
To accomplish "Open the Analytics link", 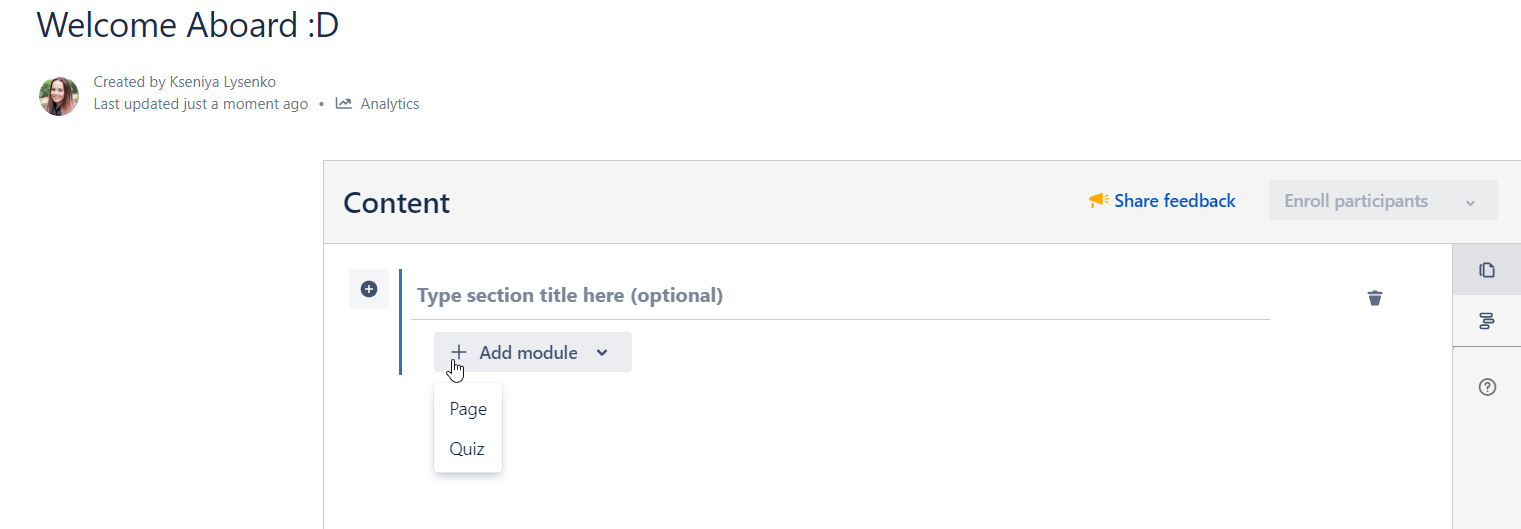I will pos(390,104).
